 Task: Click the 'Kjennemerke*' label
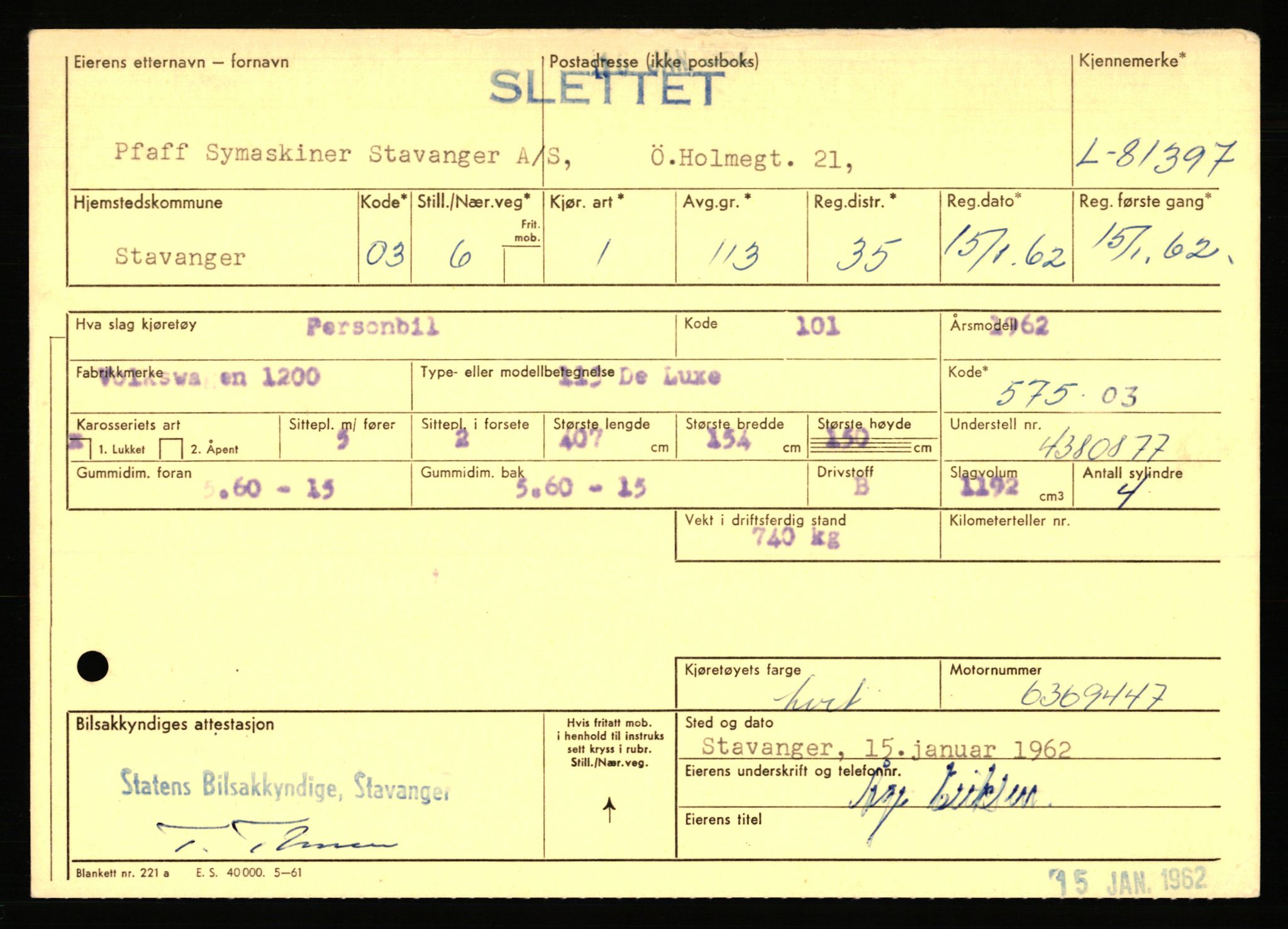[1132, 60]
